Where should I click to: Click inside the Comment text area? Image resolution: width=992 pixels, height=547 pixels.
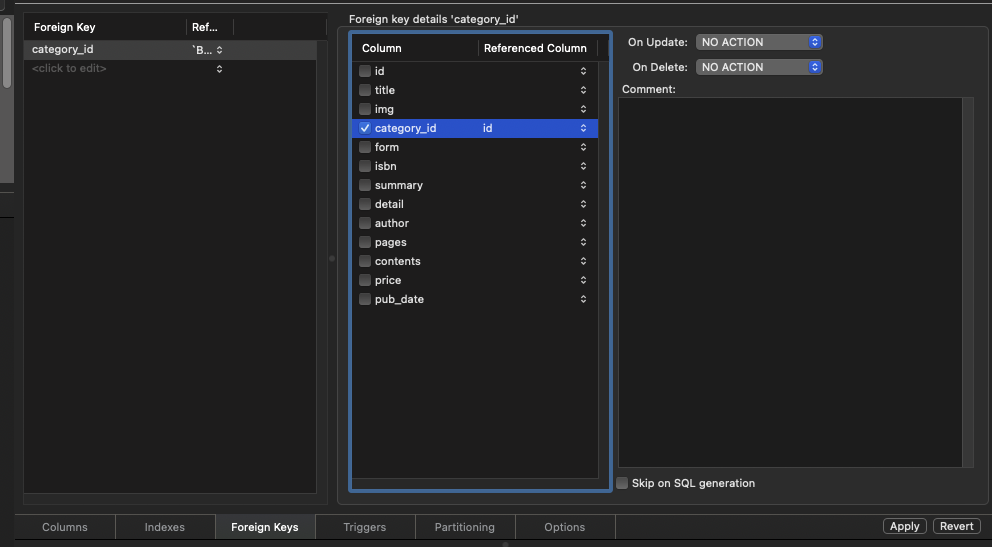click(x=790, y=282)
